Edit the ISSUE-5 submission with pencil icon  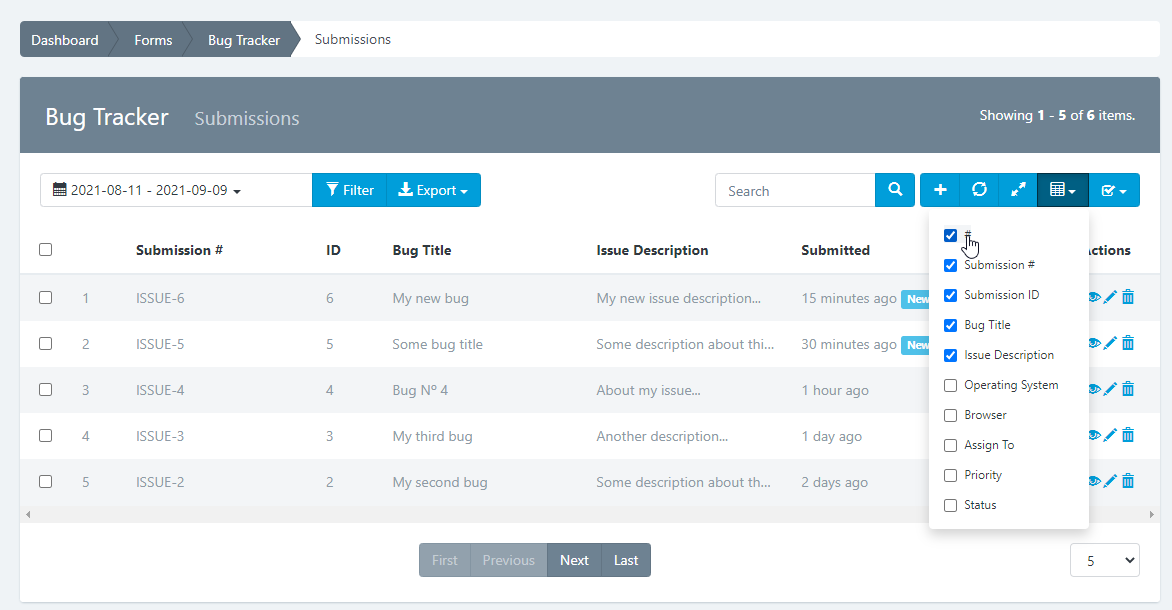[1110, 343]
